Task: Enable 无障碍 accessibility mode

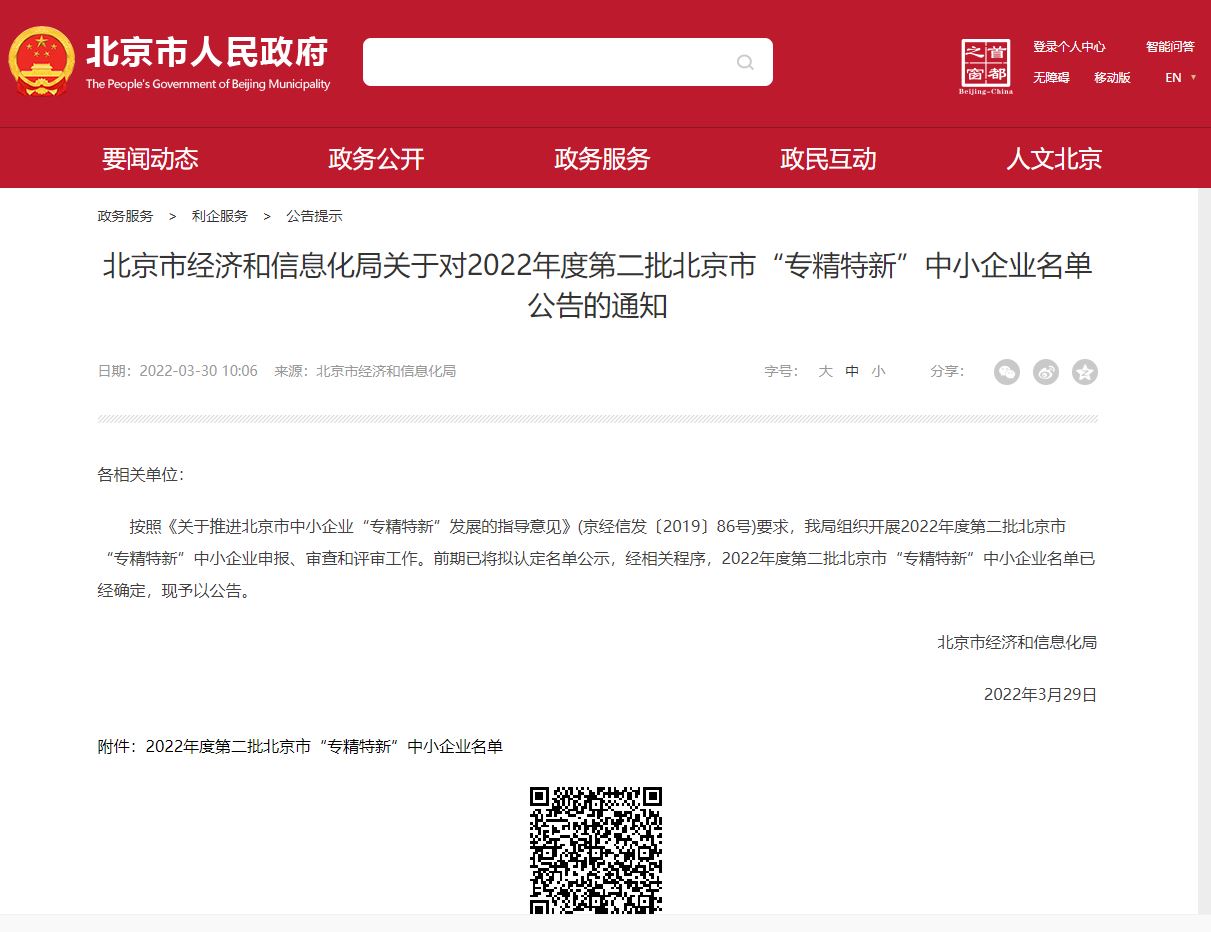Action: click(1051, 78)
